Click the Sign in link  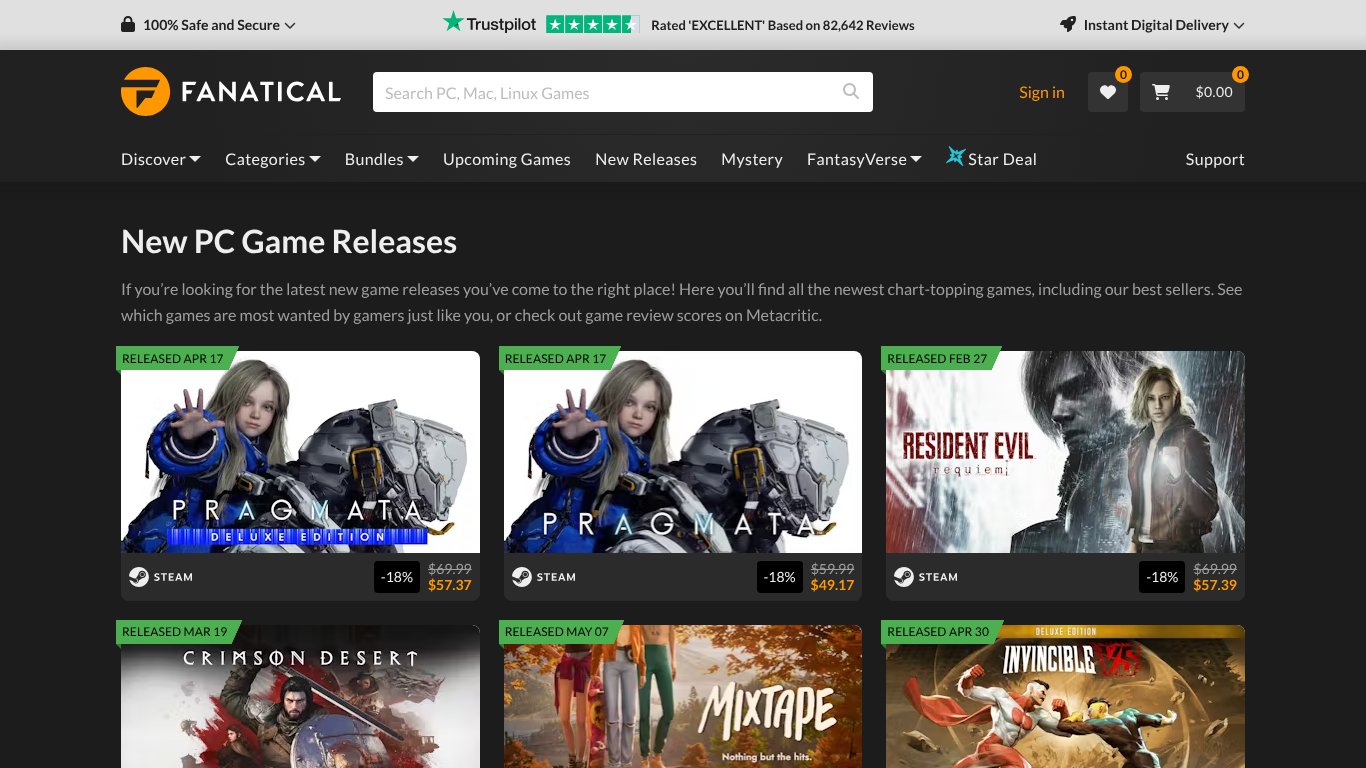1042,92
